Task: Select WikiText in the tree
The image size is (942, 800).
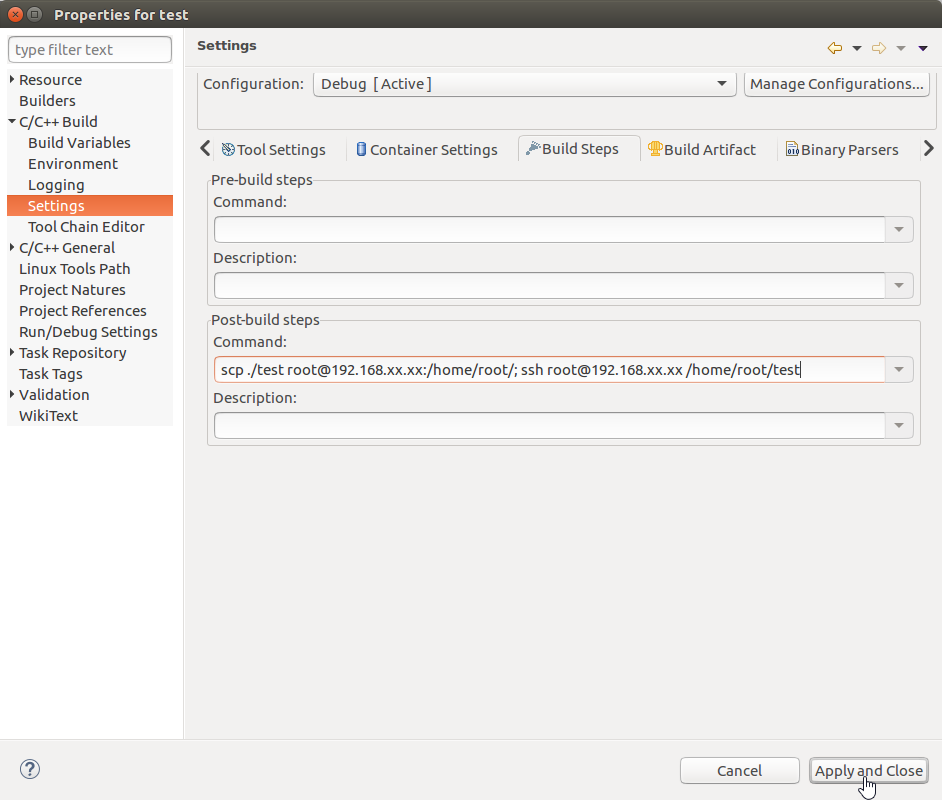Action: 48,416
